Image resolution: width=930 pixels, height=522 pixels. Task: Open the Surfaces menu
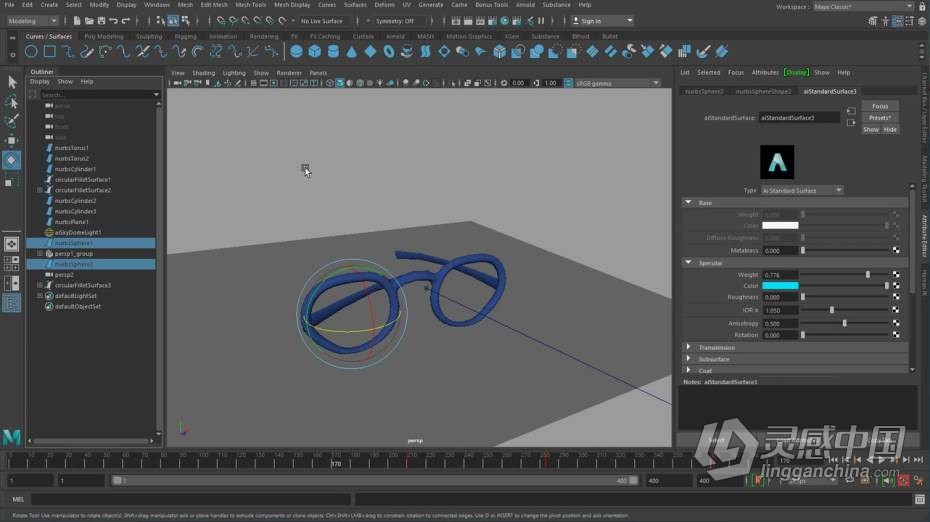coord(355,5)
